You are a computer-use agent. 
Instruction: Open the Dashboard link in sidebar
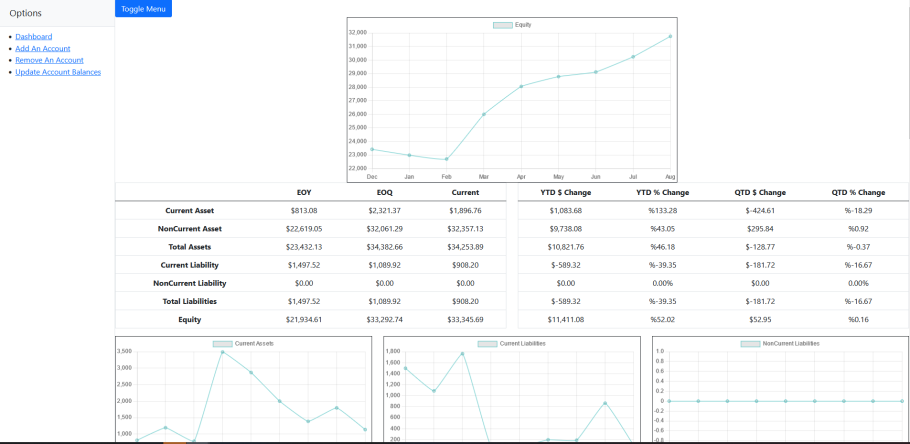[x=33, y=37]
